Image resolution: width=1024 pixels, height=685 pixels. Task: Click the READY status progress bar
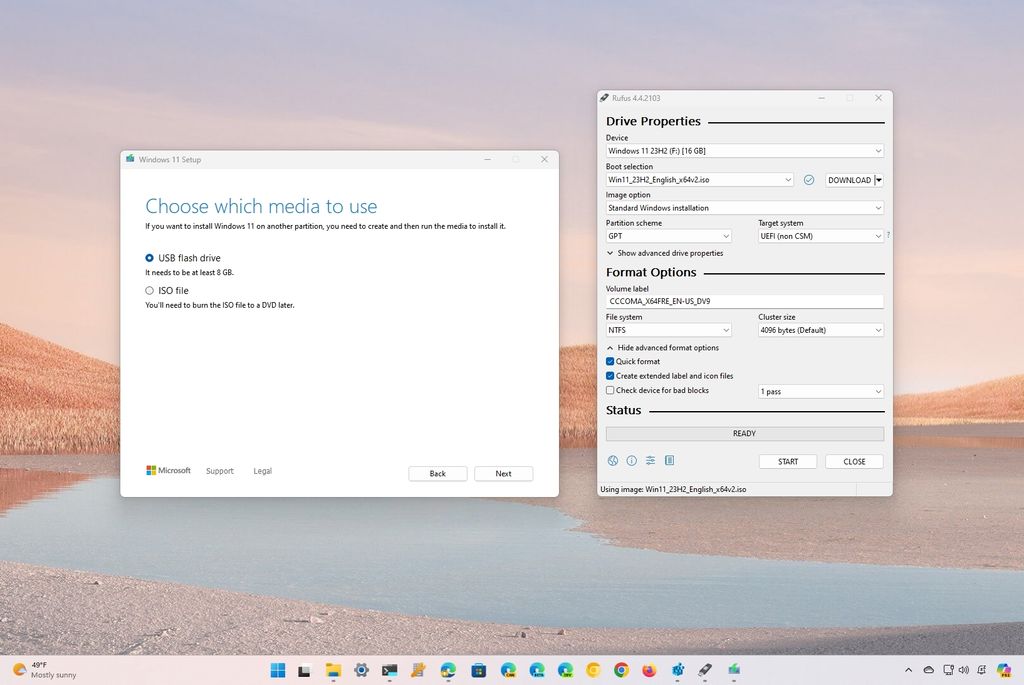744,433
